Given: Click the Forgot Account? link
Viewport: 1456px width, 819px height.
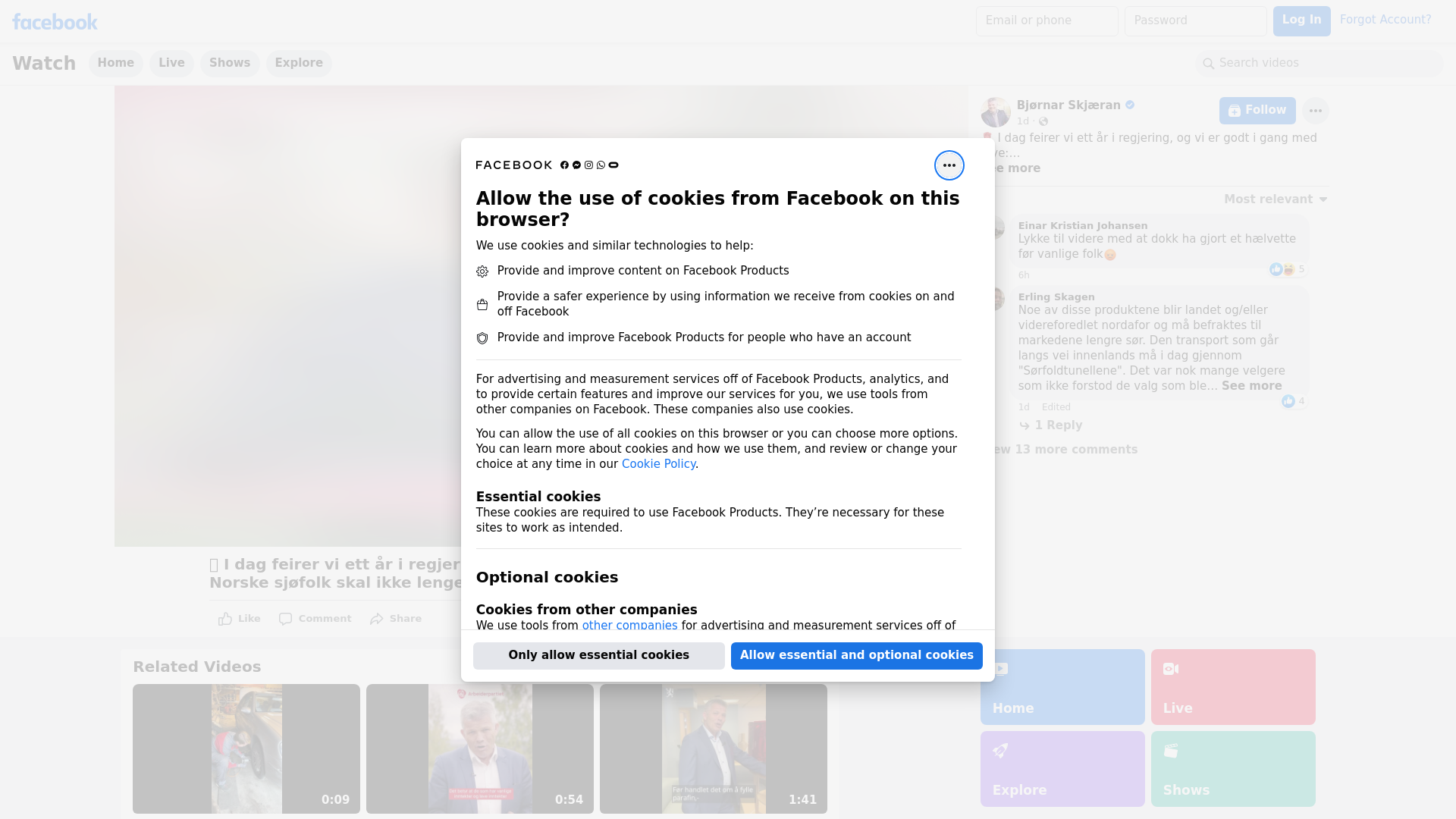Looking at the screenshot, I should (1385, 20).
